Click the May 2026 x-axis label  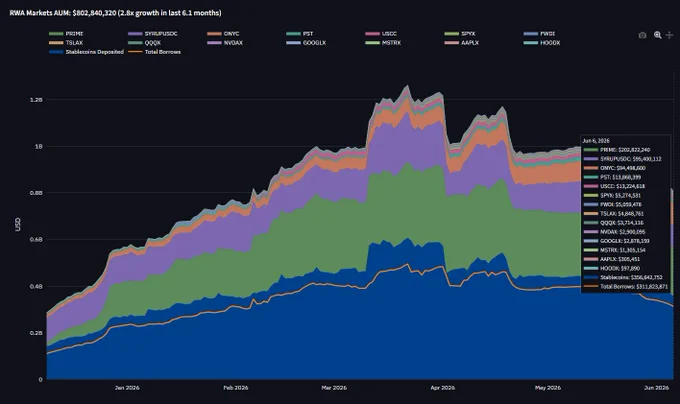click(548, 388)
